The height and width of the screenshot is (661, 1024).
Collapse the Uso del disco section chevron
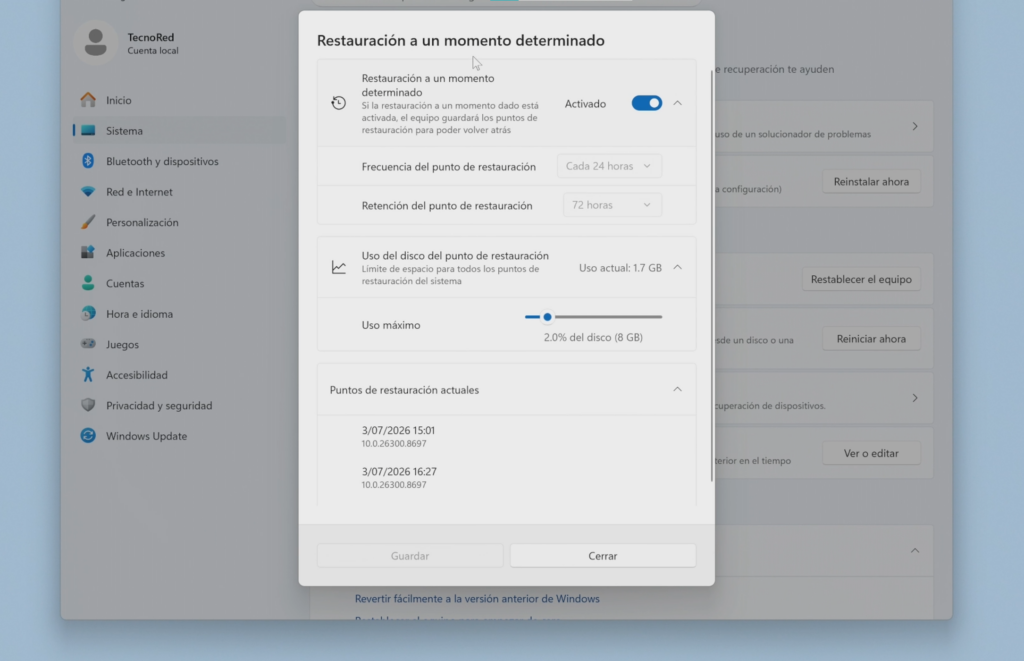point(677,267)
